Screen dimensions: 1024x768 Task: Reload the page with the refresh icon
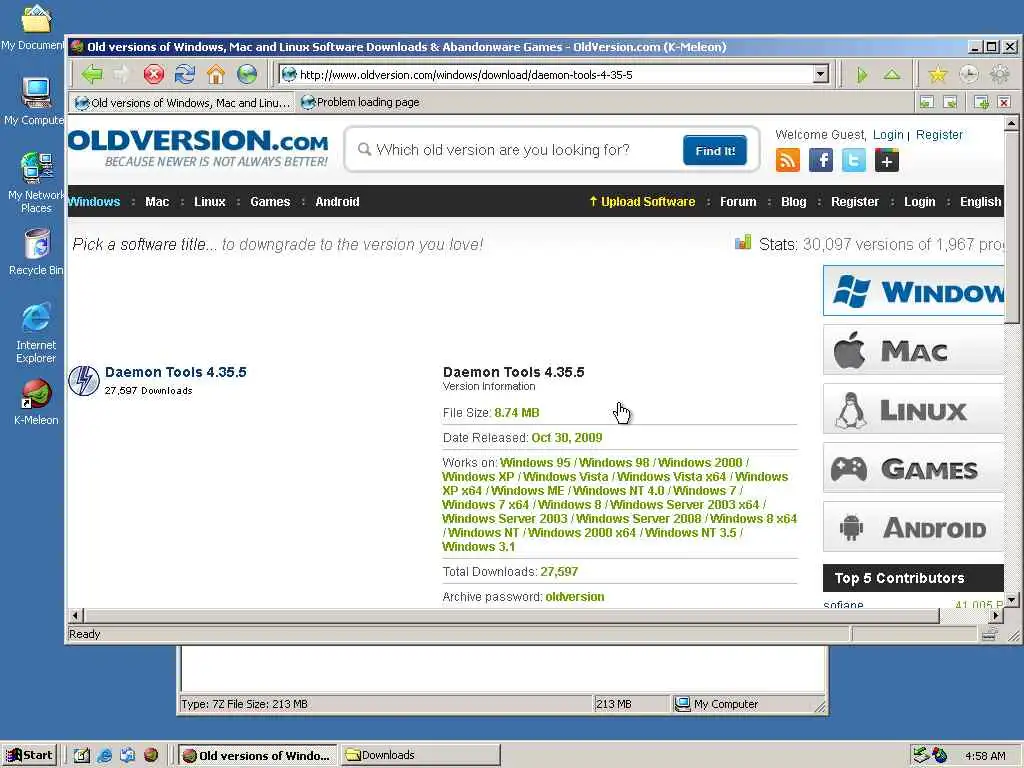185,74
